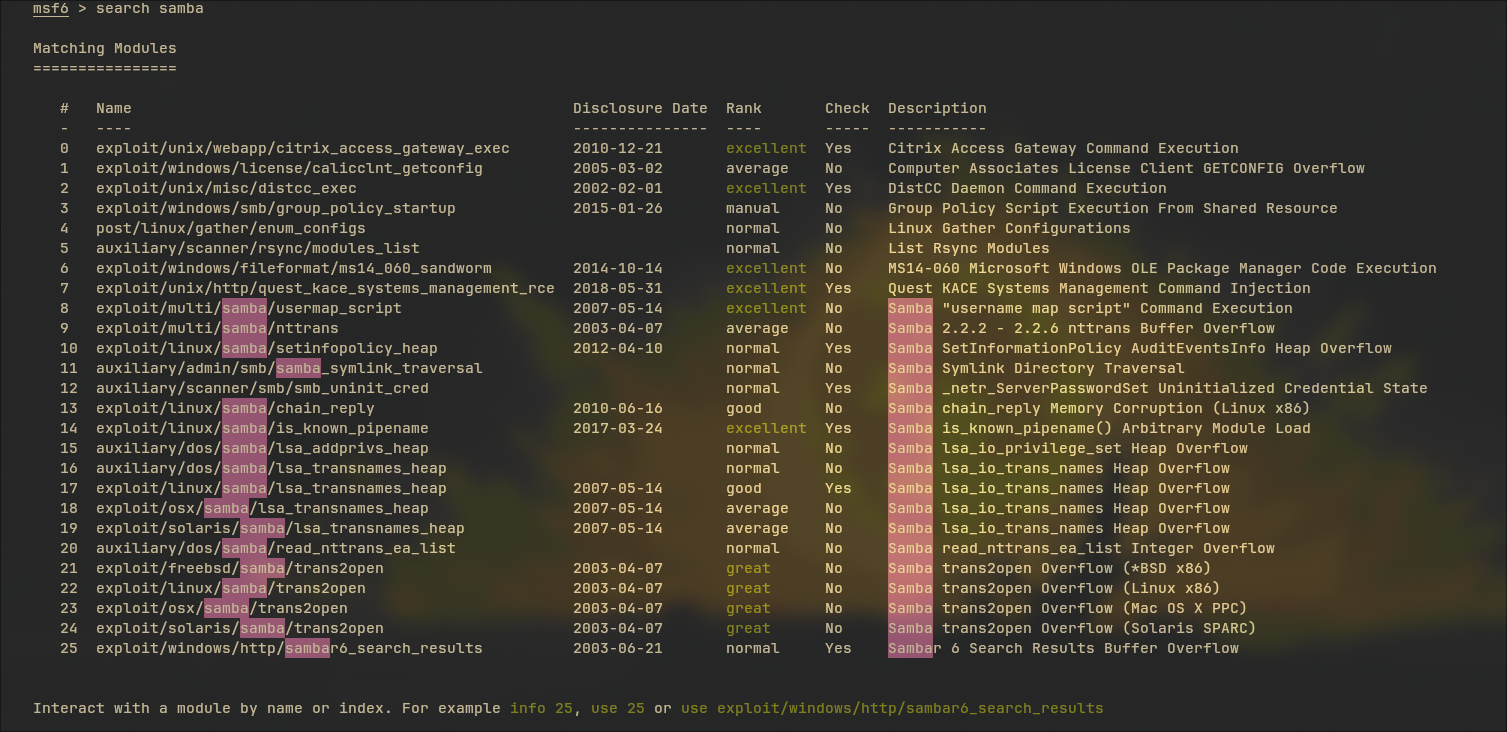Select module name exploit/osx/samba/lsa_transnames_heap
The image size is (1507, 732).
tap(262, 508)
